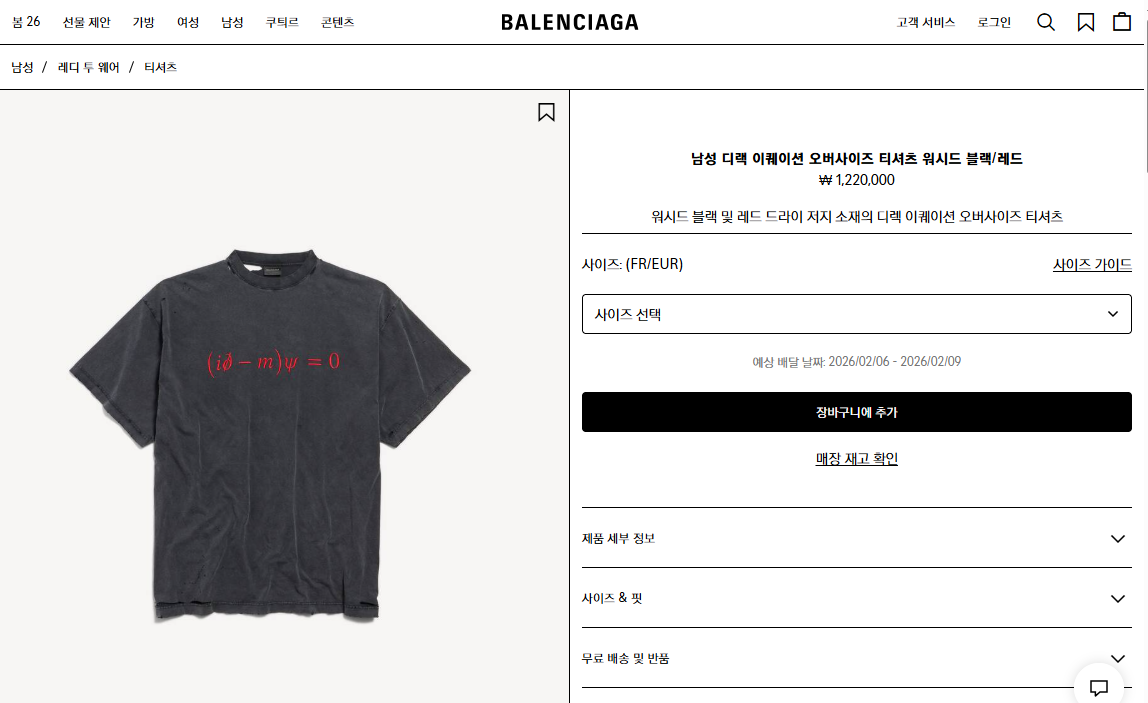Click the BALENCIAGA logo
This screenshot has height=703, width=1148.
coord(570,23)
